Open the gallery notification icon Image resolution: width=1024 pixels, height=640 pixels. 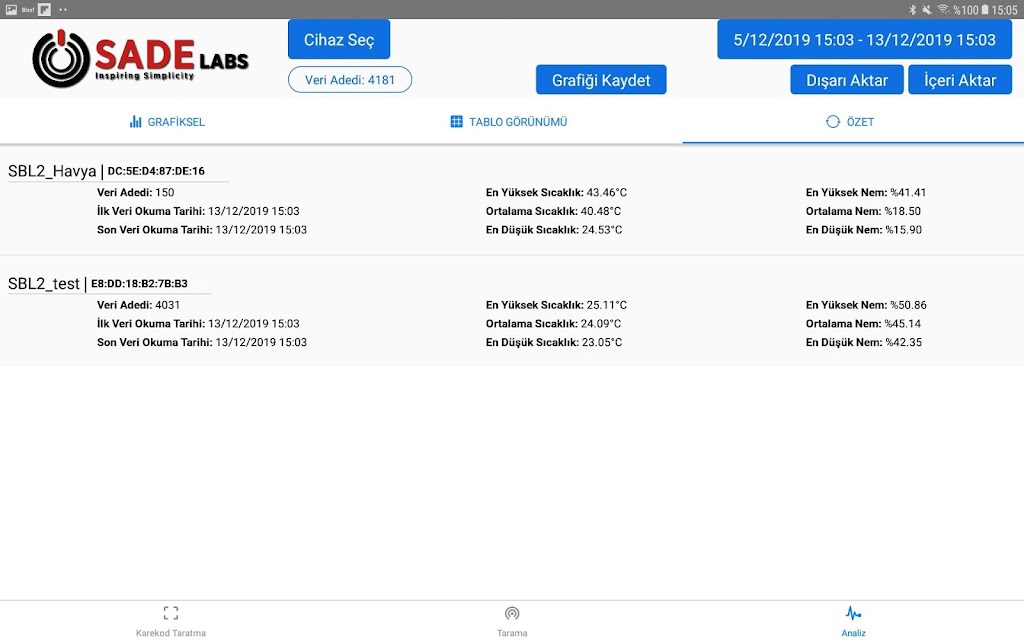pyautogui.click(x=11, y=9)
